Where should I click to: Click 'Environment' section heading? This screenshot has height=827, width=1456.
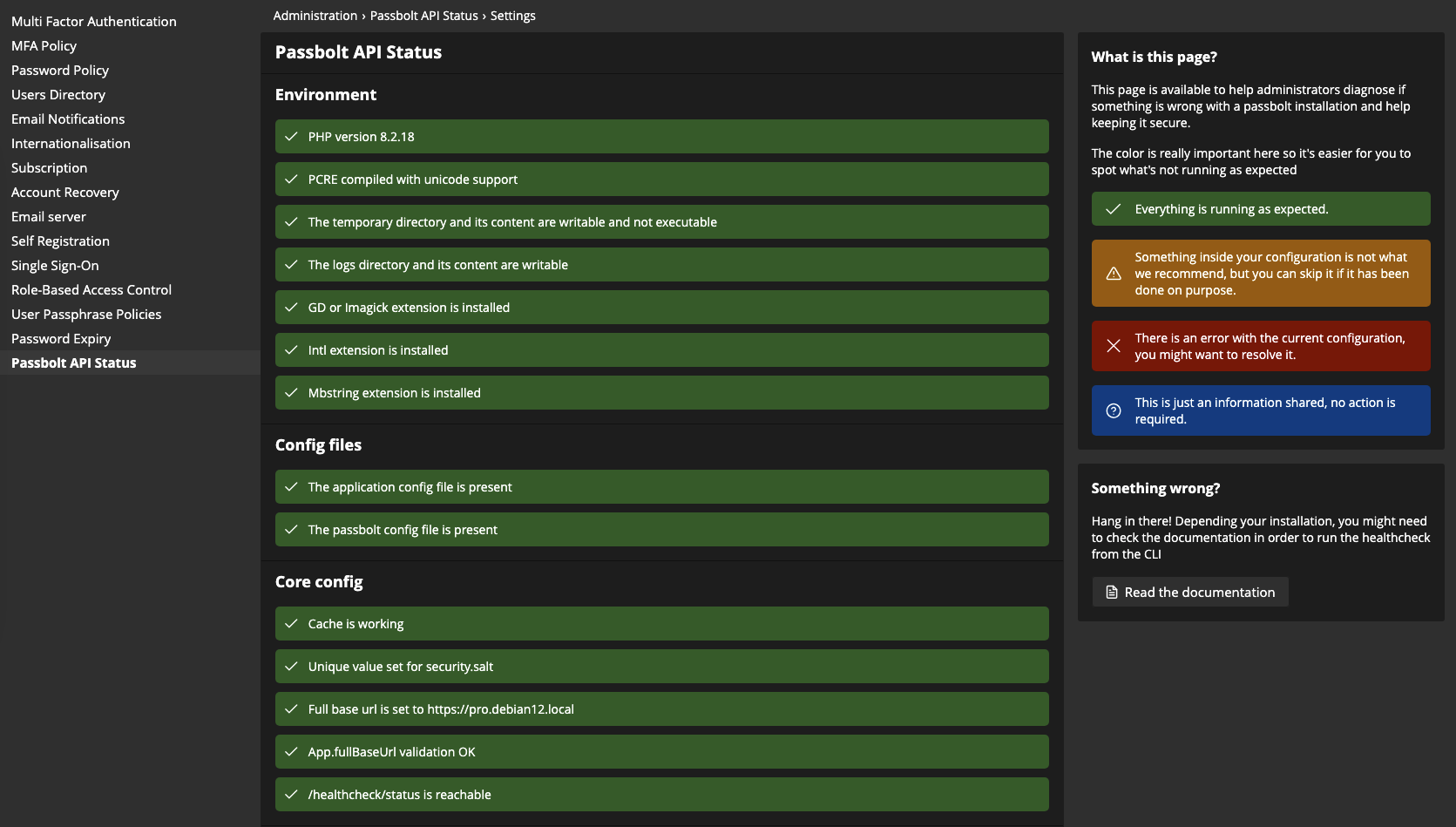tap(326, 95)
